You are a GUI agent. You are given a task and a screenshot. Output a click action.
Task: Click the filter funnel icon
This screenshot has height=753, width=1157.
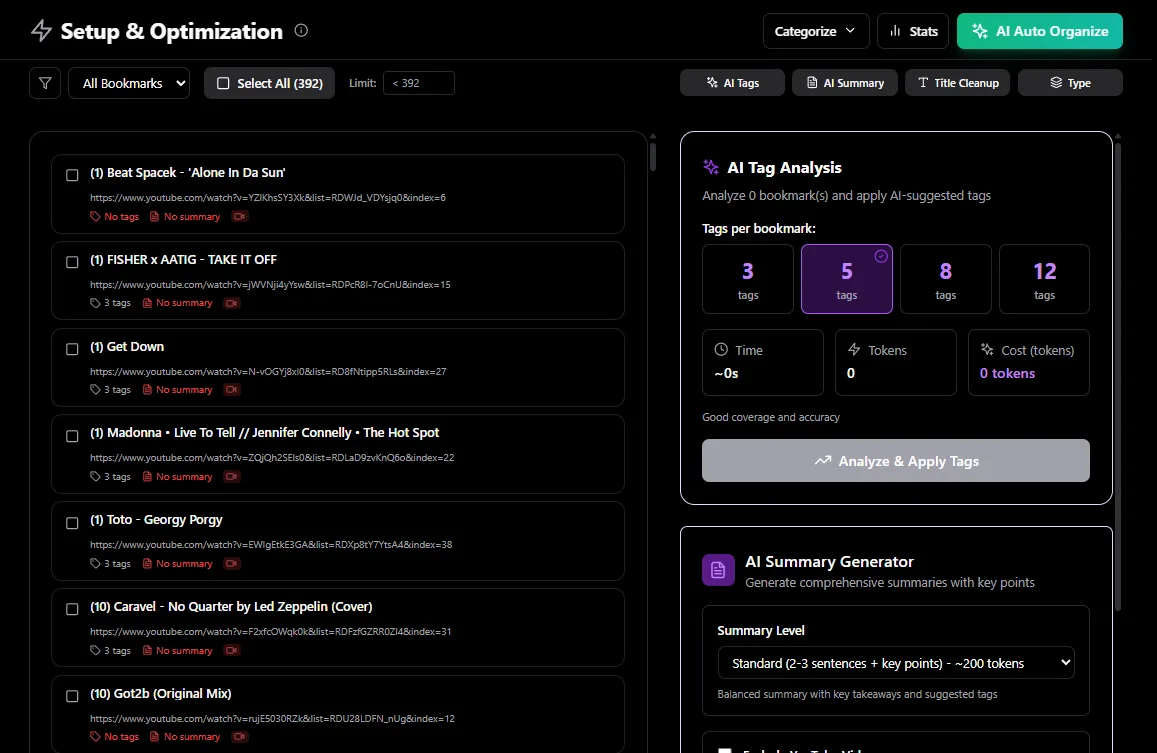[45, 83]
